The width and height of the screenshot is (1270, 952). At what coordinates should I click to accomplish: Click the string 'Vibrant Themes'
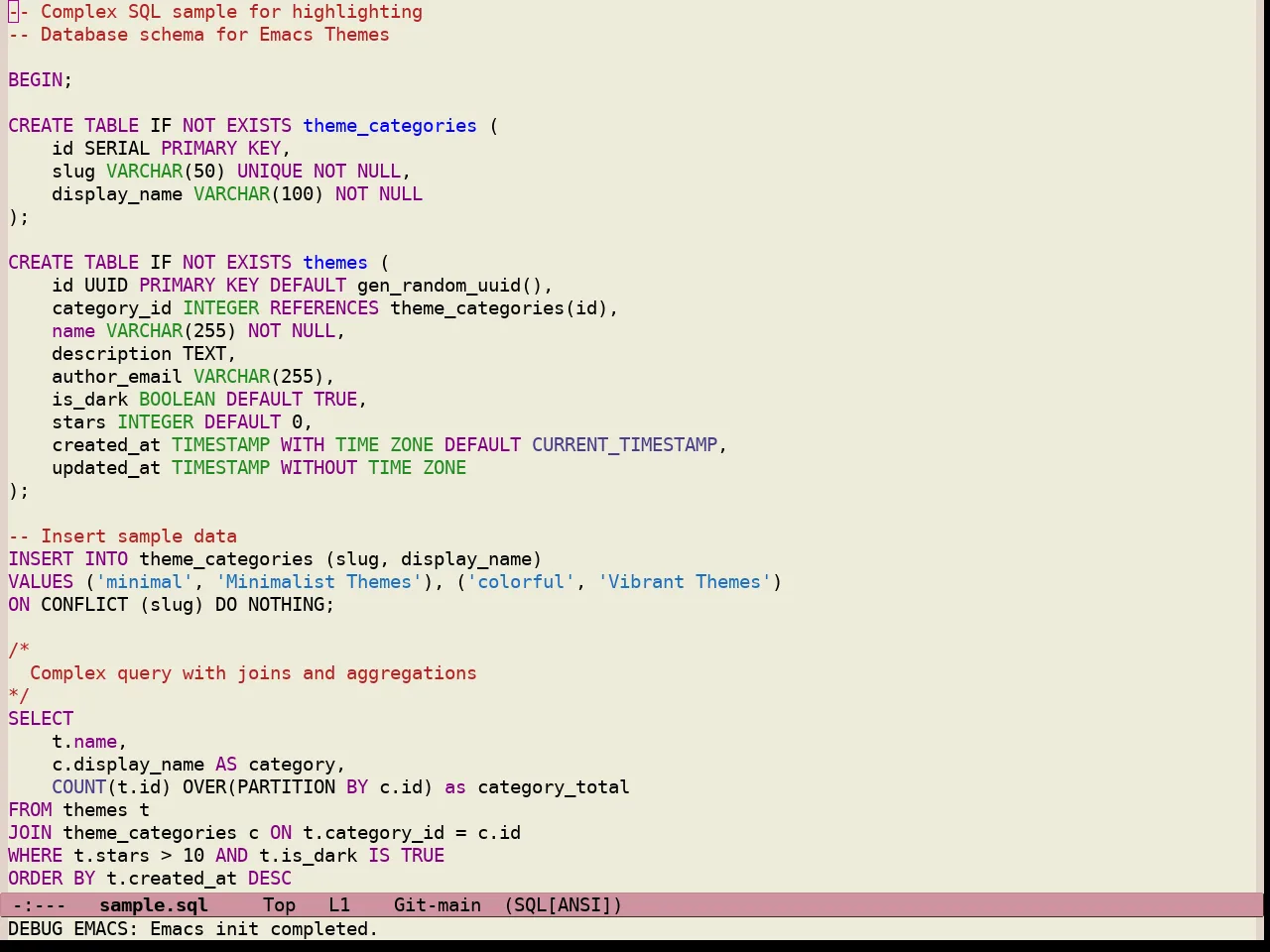click(x=685, y=581)
